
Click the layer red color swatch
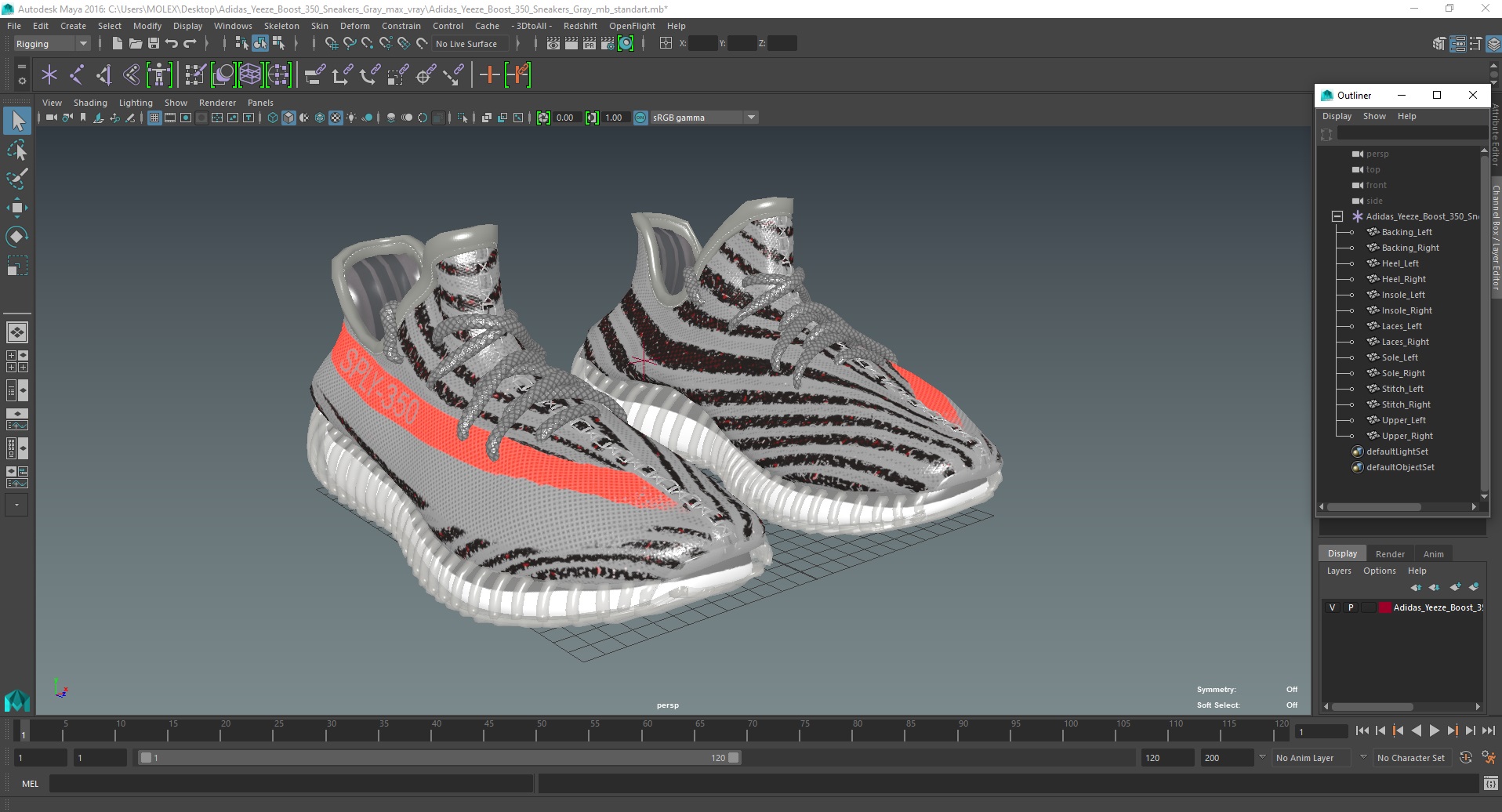pyautogui.click(x=1385, y=607)
